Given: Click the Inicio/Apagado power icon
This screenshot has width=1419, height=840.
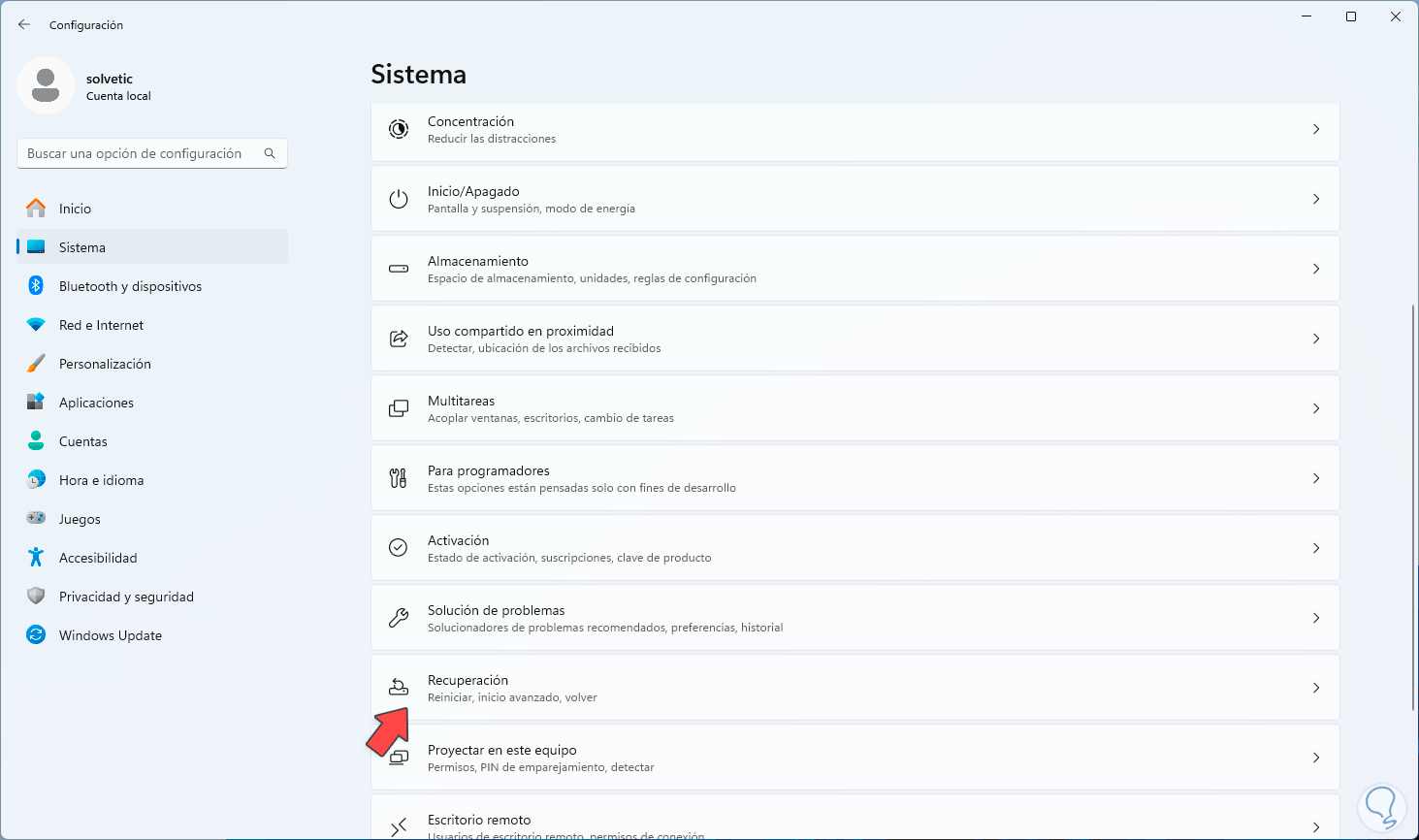Looking at the screenshot, I should [399, 199].
